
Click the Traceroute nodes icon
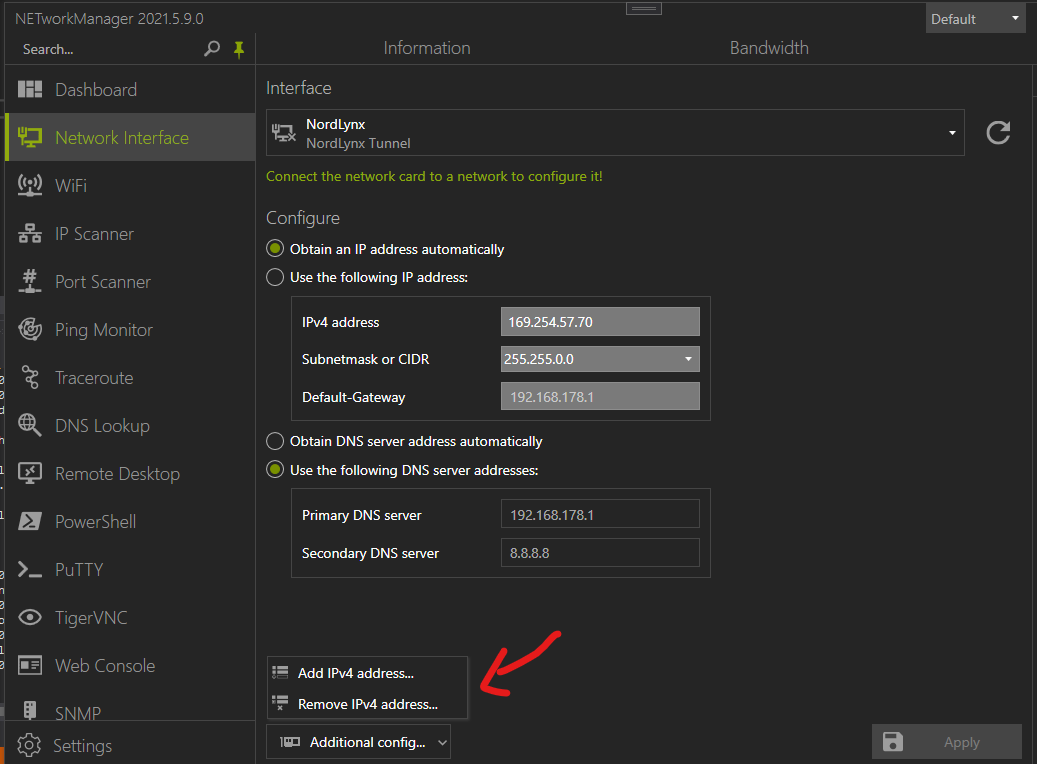30,377
